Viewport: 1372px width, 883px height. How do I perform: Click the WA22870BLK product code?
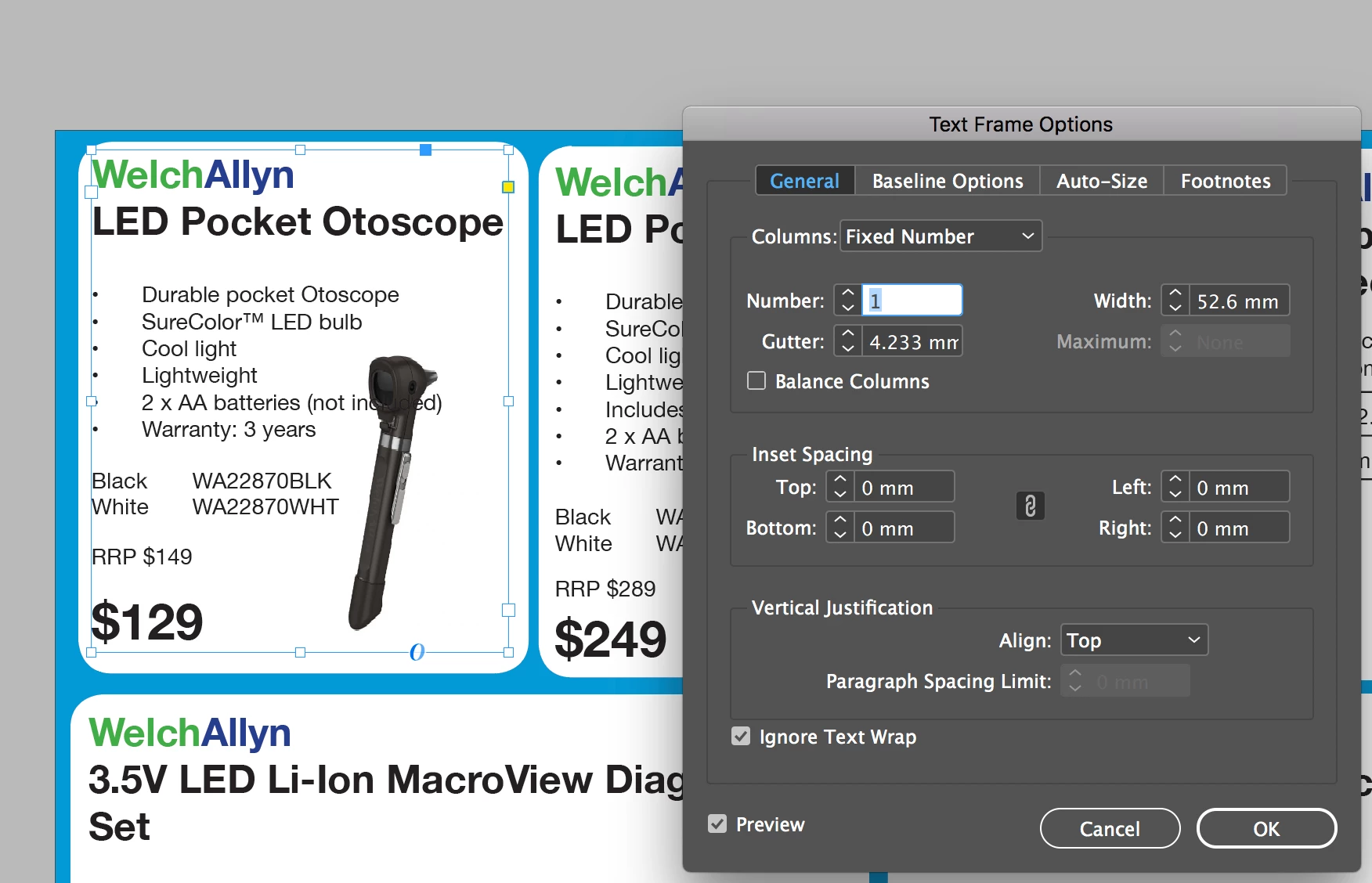(262, 481)
